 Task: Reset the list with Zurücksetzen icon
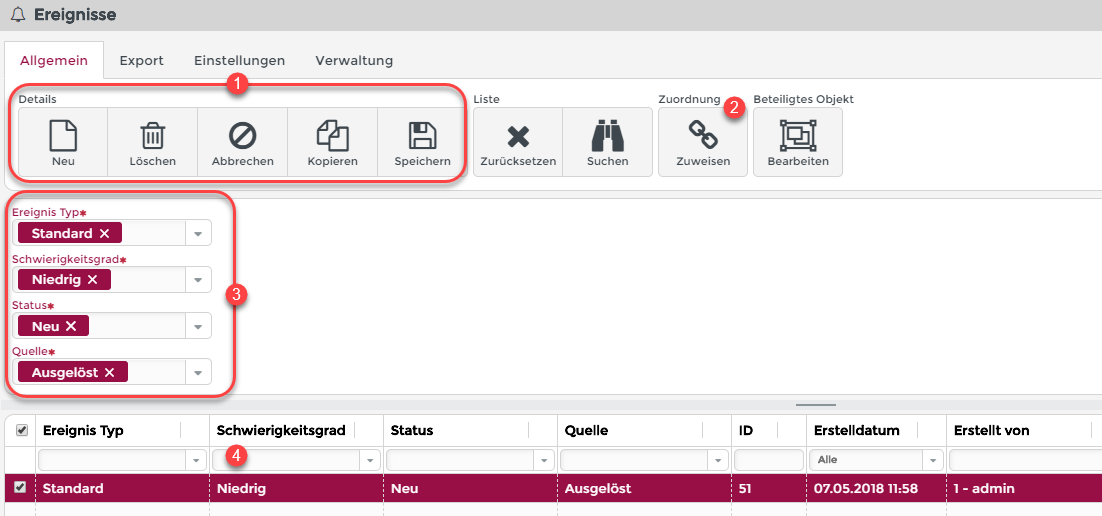pyautogui.click(x=517, y=135)
